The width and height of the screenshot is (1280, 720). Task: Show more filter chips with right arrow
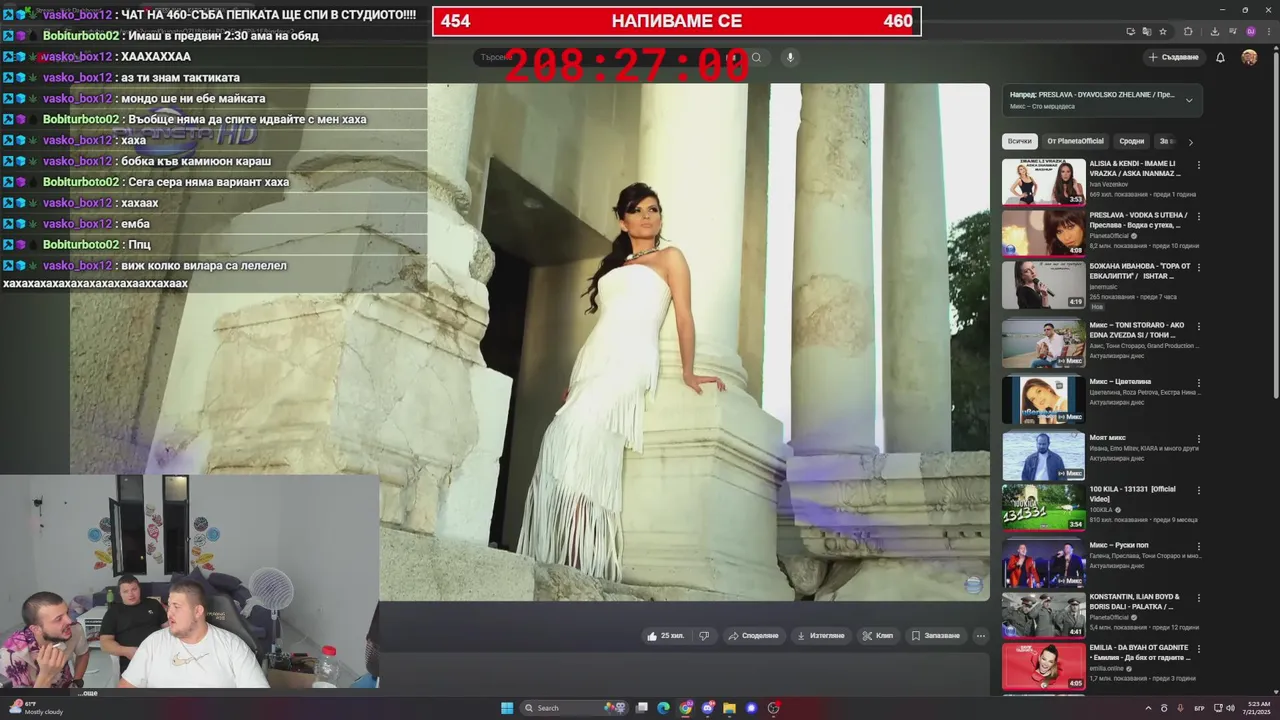click(1190, 142)
